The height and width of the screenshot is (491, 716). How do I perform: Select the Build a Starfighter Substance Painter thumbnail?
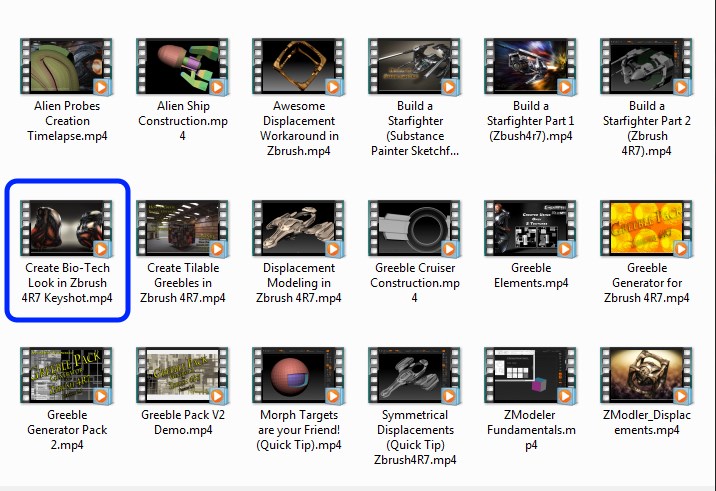click(415, 67)
